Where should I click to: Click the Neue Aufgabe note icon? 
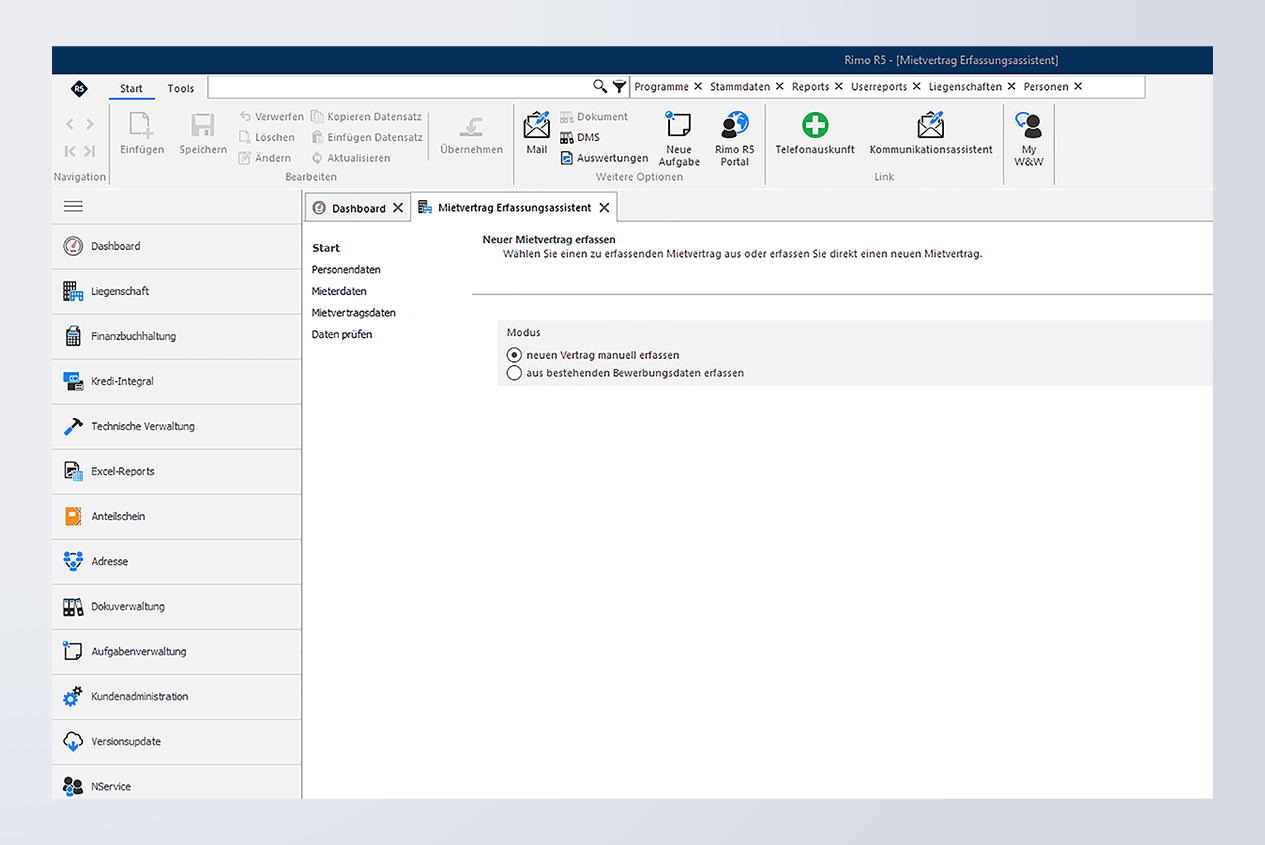[679, 126]
